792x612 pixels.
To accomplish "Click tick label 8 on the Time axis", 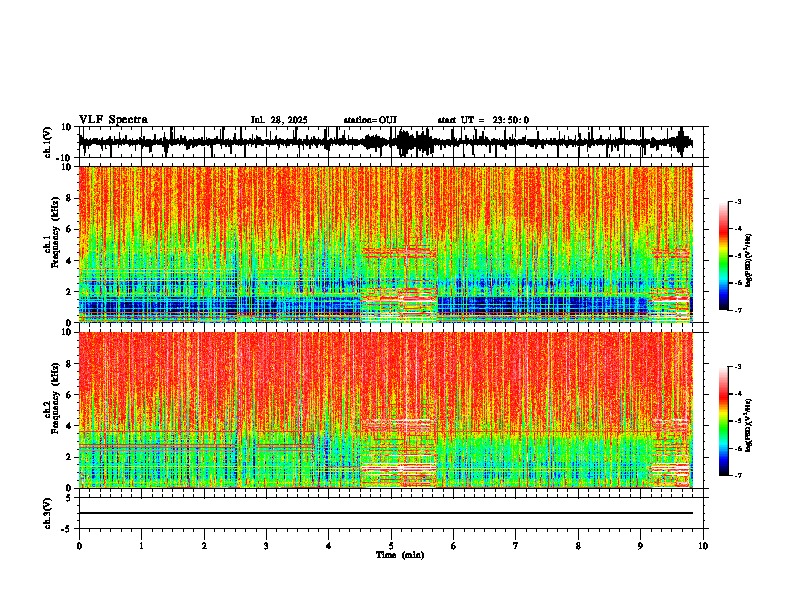I will (x=578, y=546).
